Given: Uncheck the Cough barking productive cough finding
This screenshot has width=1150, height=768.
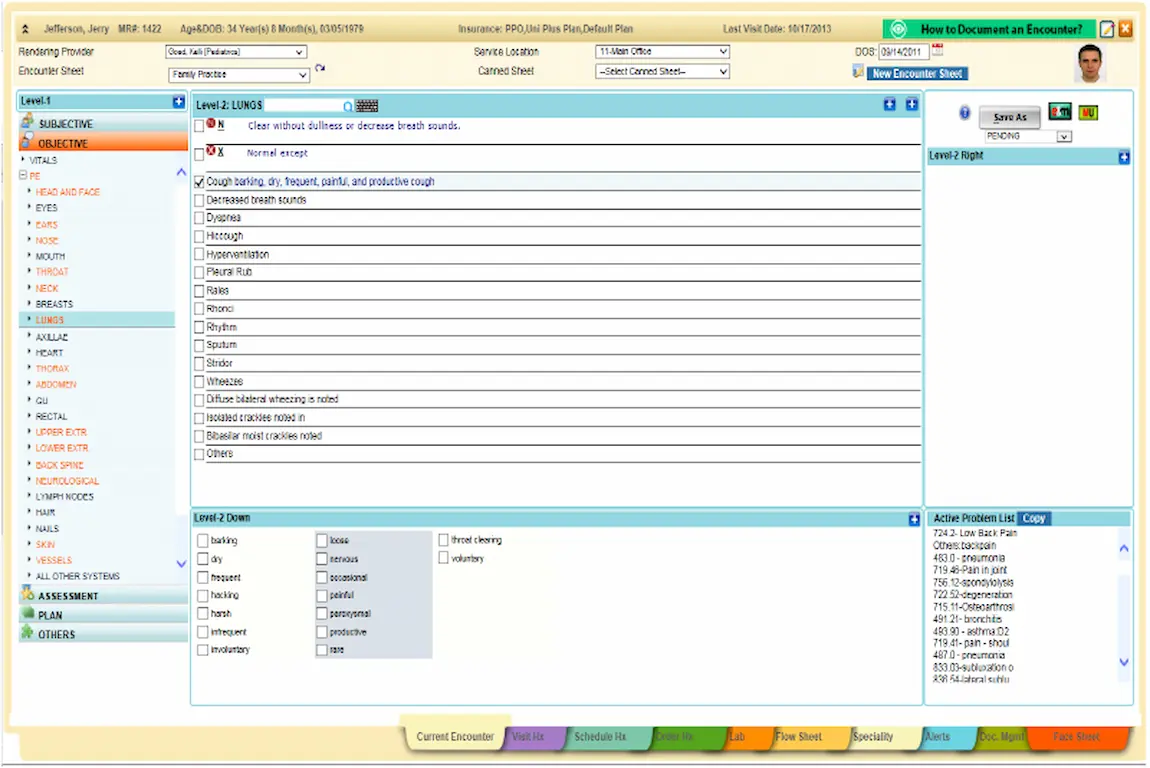Looking at the screenshot, I should click(199, 181).
